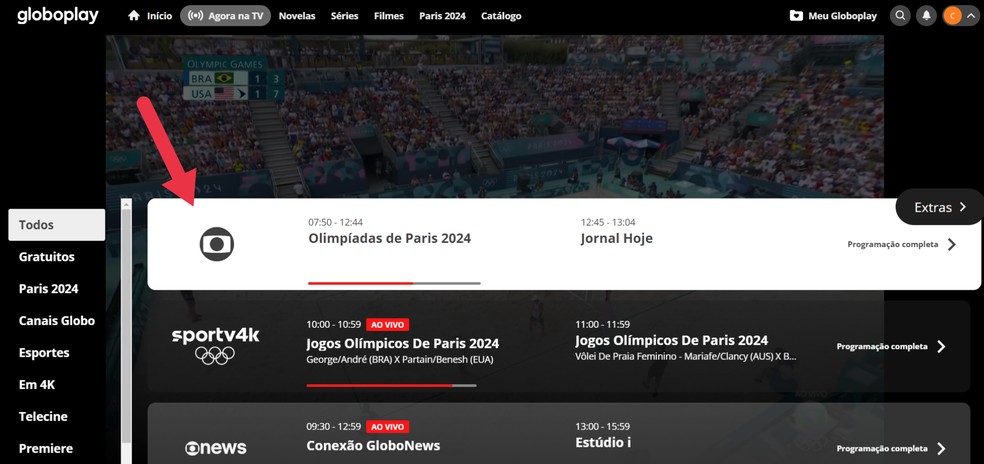Open Programação completa chevron for TV Globo
This screenshot has width=984, height=464.
[951, 244]
